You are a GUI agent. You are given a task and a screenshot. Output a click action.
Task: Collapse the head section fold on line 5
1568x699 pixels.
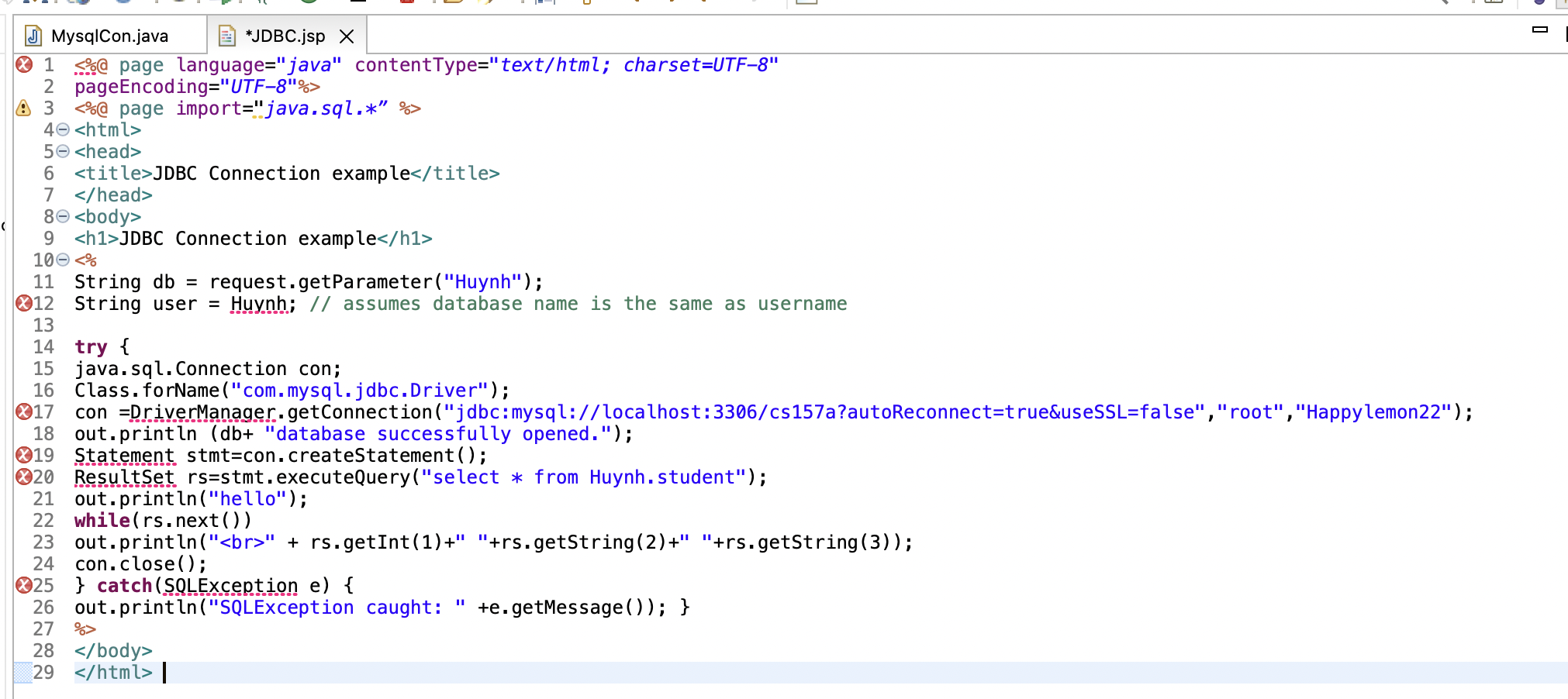click(61, 152)
